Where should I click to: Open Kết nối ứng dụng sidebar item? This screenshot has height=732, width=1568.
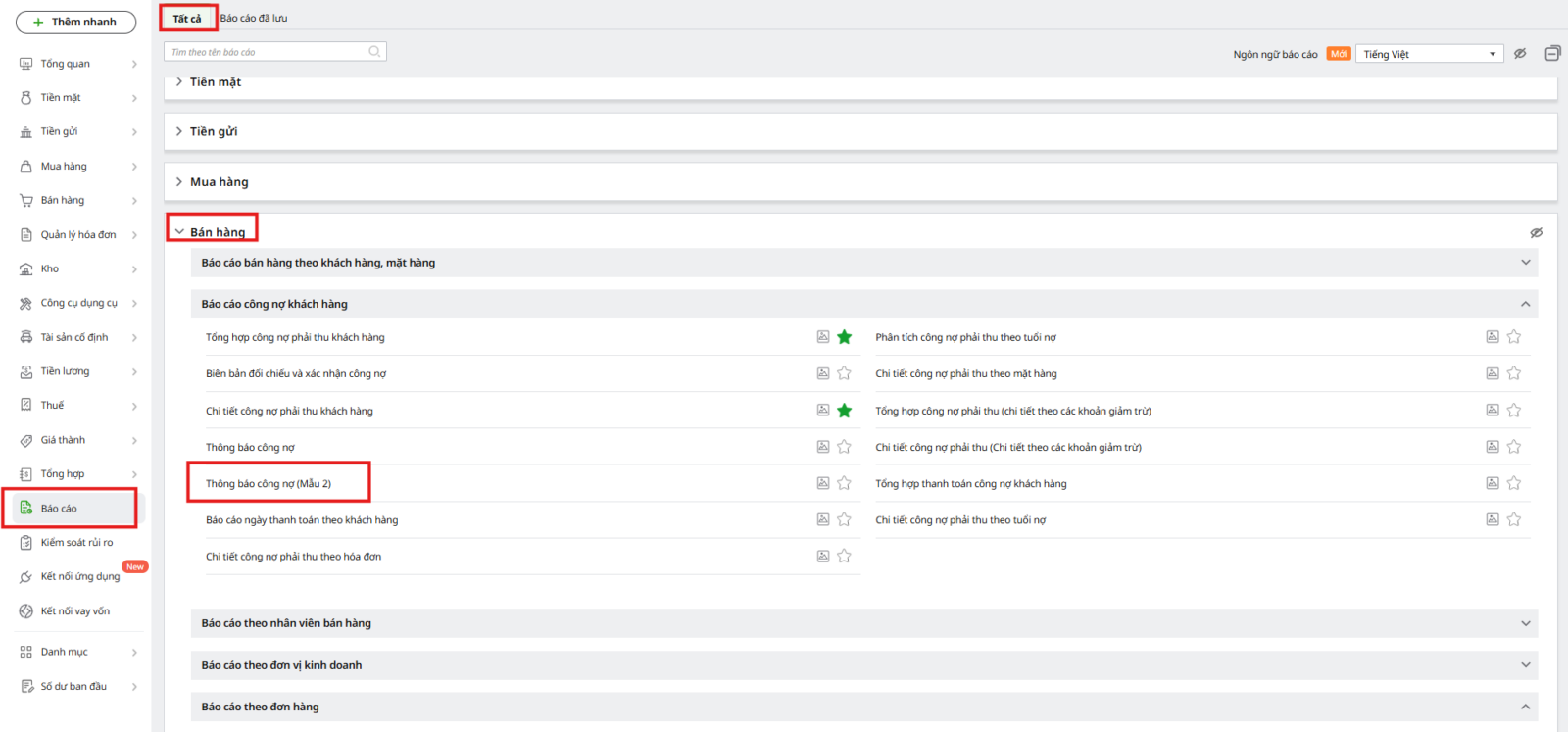79,577
